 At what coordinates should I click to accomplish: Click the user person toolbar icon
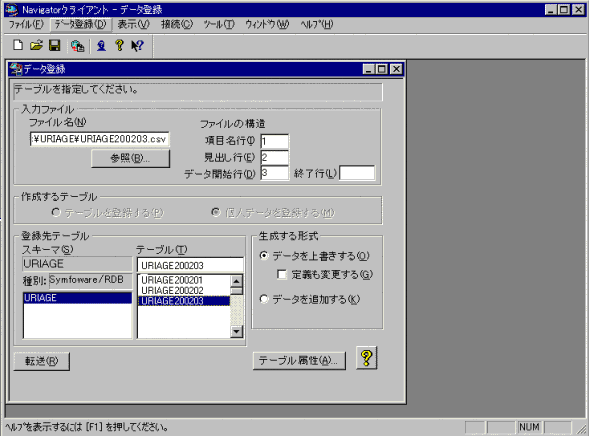[x=101, y=46]
